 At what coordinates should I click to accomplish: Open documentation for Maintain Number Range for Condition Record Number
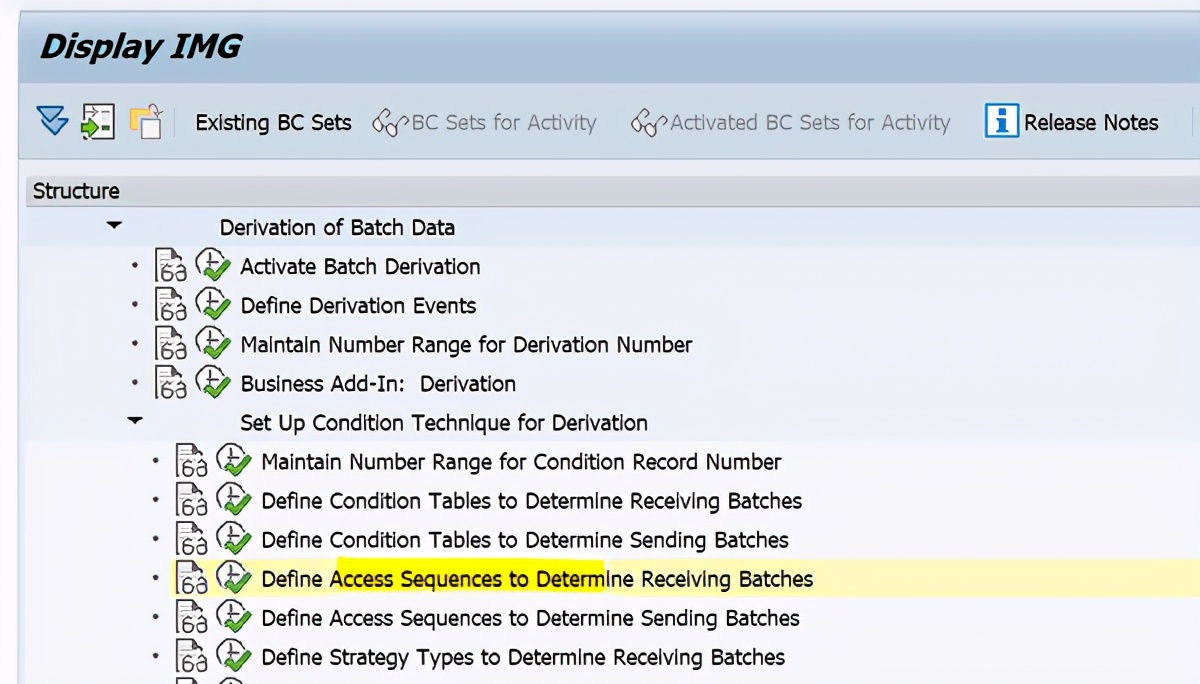[191, 460]
